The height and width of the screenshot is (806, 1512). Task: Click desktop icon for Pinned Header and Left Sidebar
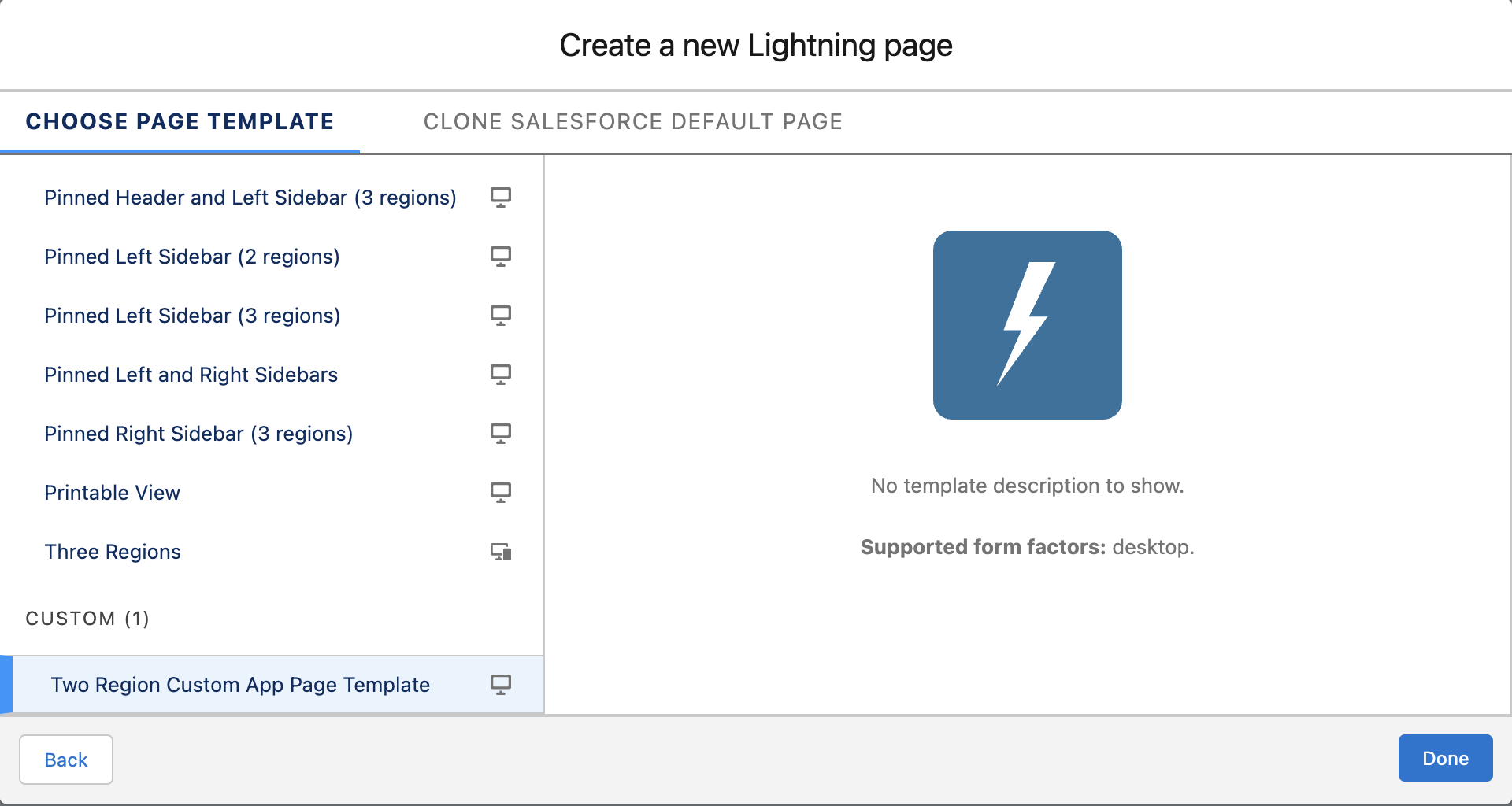pyautogui.click(x=501, y=198)
